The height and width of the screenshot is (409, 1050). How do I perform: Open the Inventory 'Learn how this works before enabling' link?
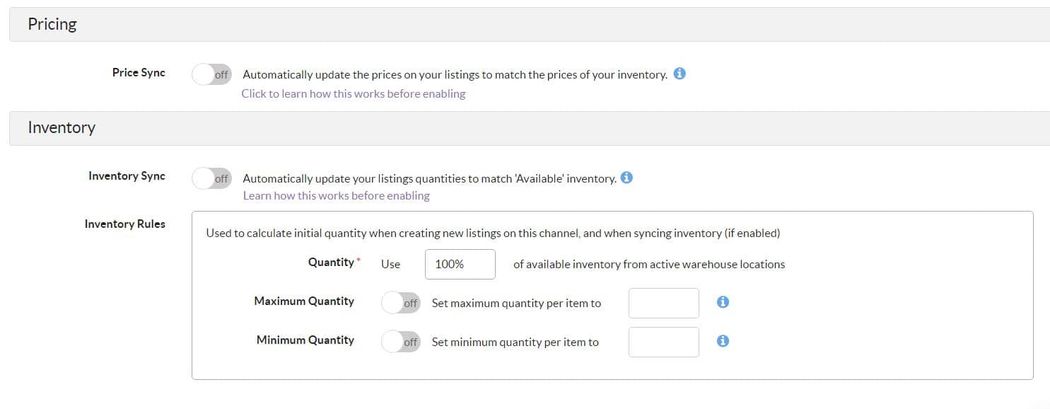coord(336,196)
